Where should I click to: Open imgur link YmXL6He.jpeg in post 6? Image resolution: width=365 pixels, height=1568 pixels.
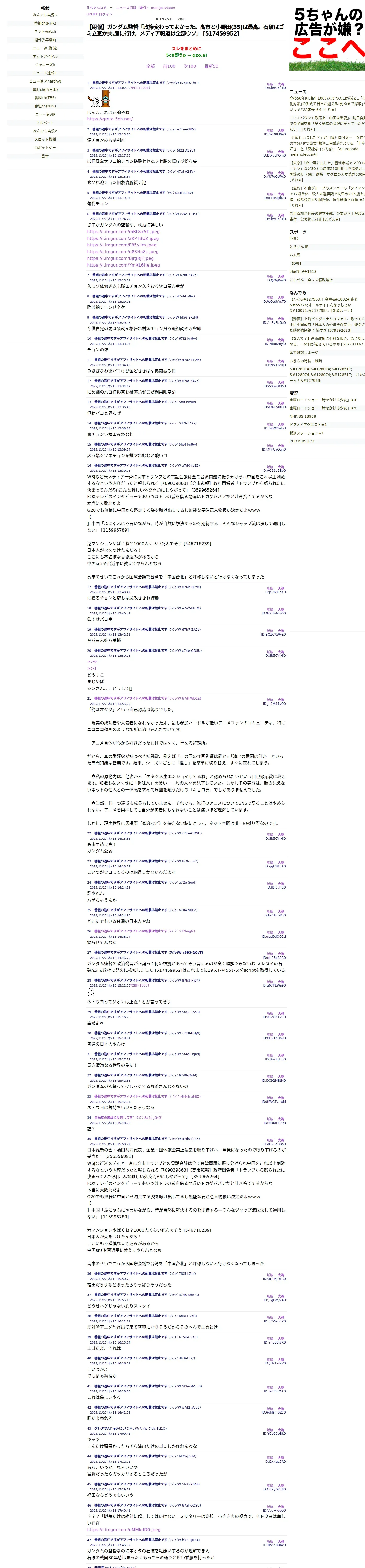(124, 266)
